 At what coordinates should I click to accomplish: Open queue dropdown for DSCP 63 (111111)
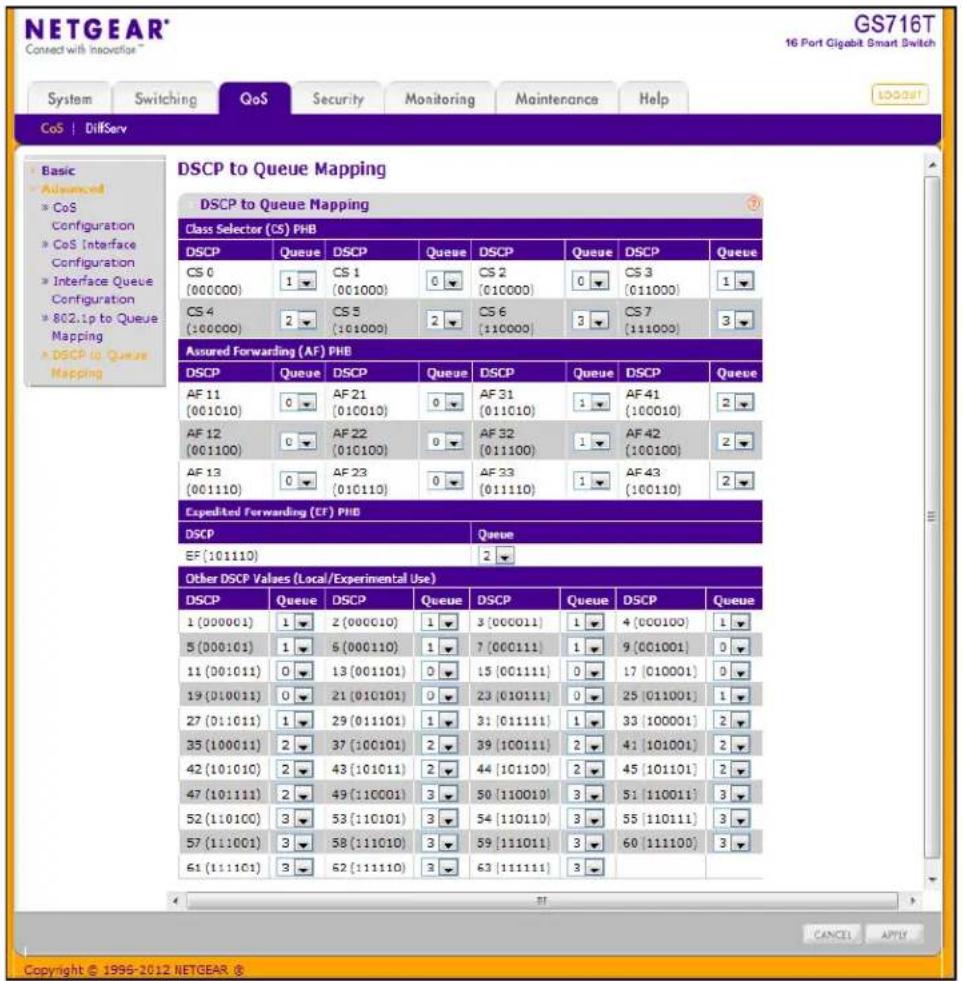[586, 867]
